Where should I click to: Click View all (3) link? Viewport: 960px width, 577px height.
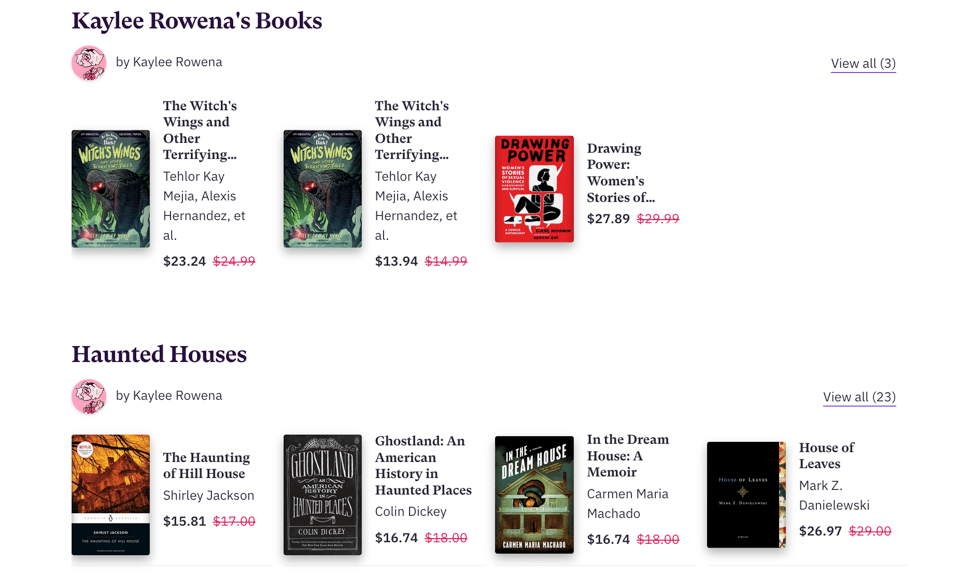click(863, 63)
